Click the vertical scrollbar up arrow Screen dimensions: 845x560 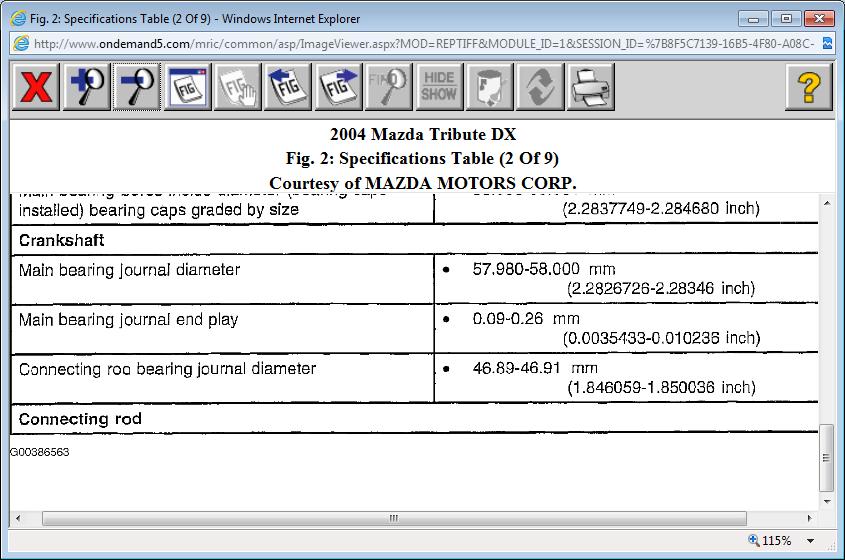[827, 203]
